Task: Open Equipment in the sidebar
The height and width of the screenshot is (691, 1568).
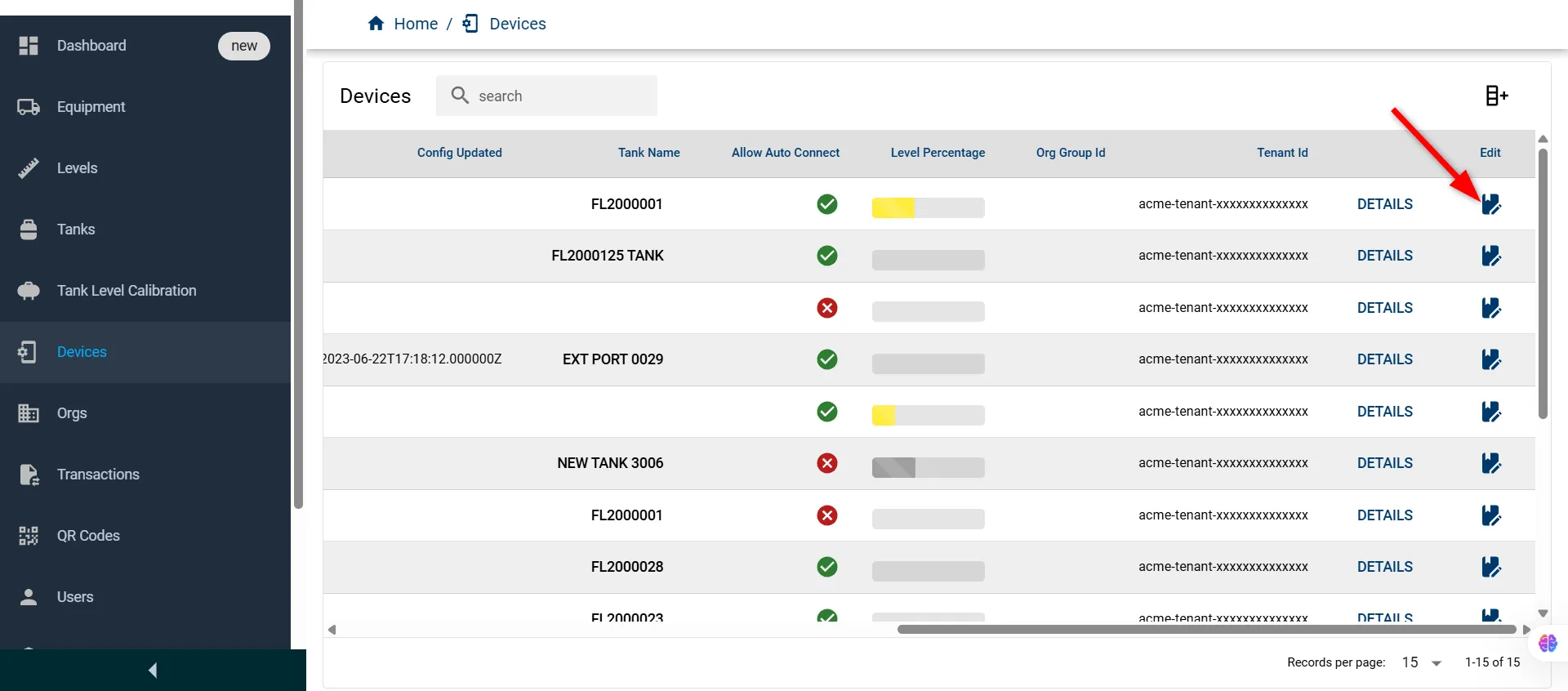Action: (145, 107)
